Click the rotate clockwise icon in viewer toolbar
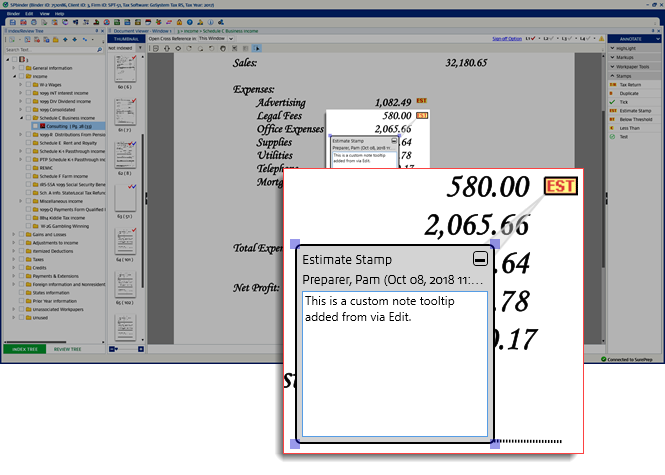 point(189,48)
